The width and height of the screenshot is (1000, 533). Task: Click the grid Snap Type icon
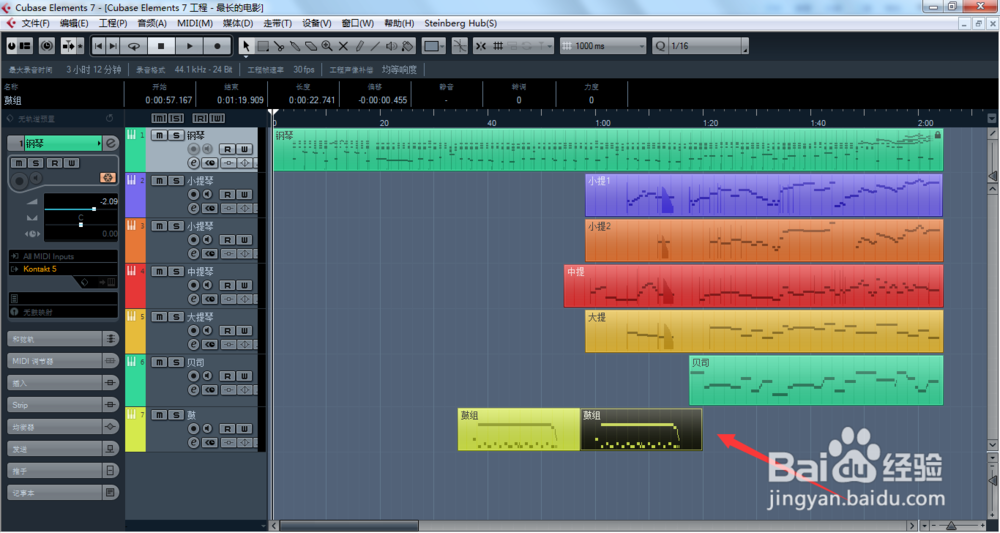click(498, 46)
